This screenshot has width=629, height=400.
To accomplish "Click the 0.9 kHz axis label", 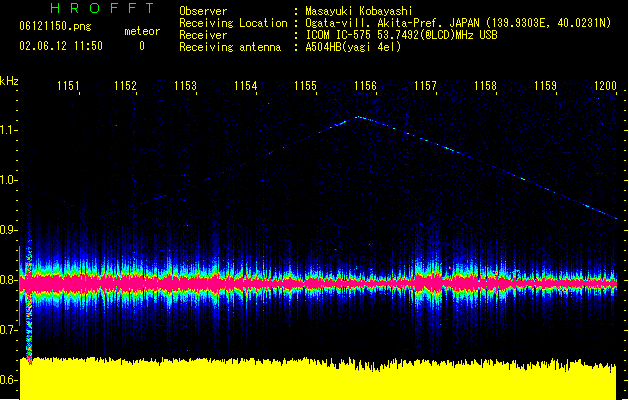I will (x=8, y=230).
